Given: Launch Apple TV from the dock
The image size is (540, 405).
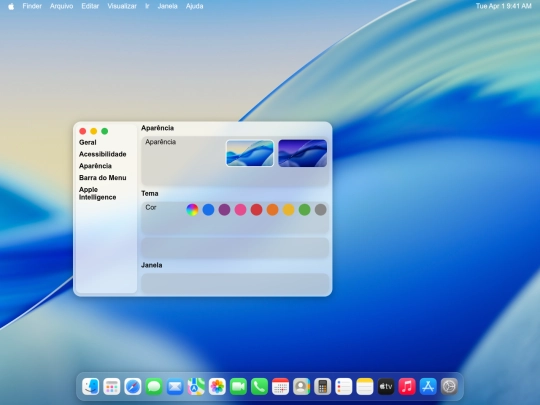Looking at the screenshot, I should 386,386.
